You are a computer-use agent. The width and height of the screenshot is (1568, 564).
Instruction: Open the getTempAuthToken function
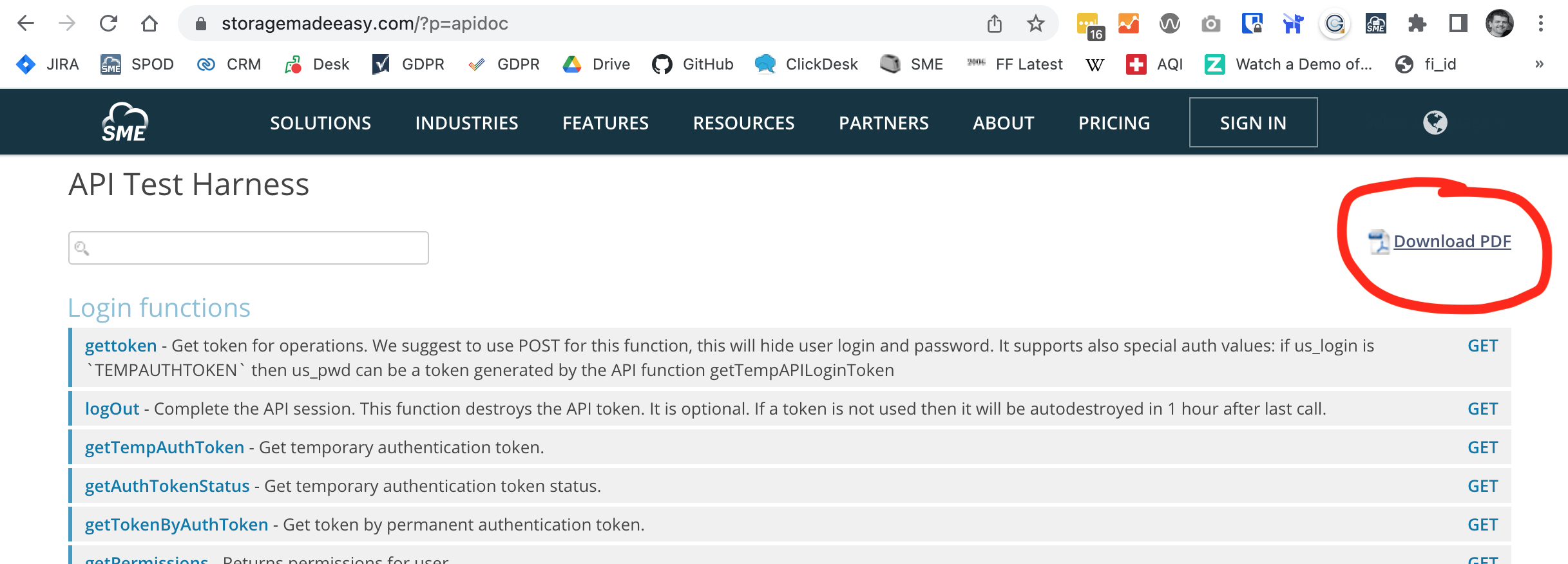164,447
